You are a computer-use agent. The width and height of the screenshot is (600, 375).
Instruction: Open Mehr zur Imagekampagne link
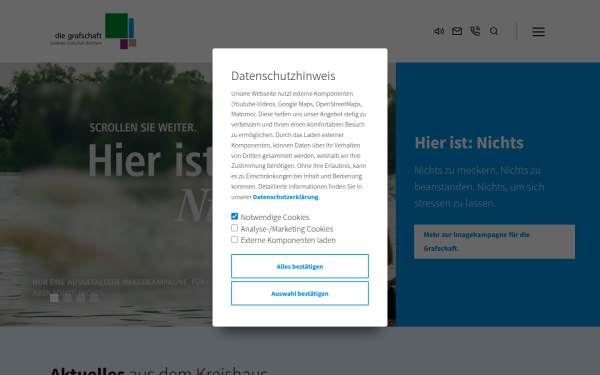(494, 241)
